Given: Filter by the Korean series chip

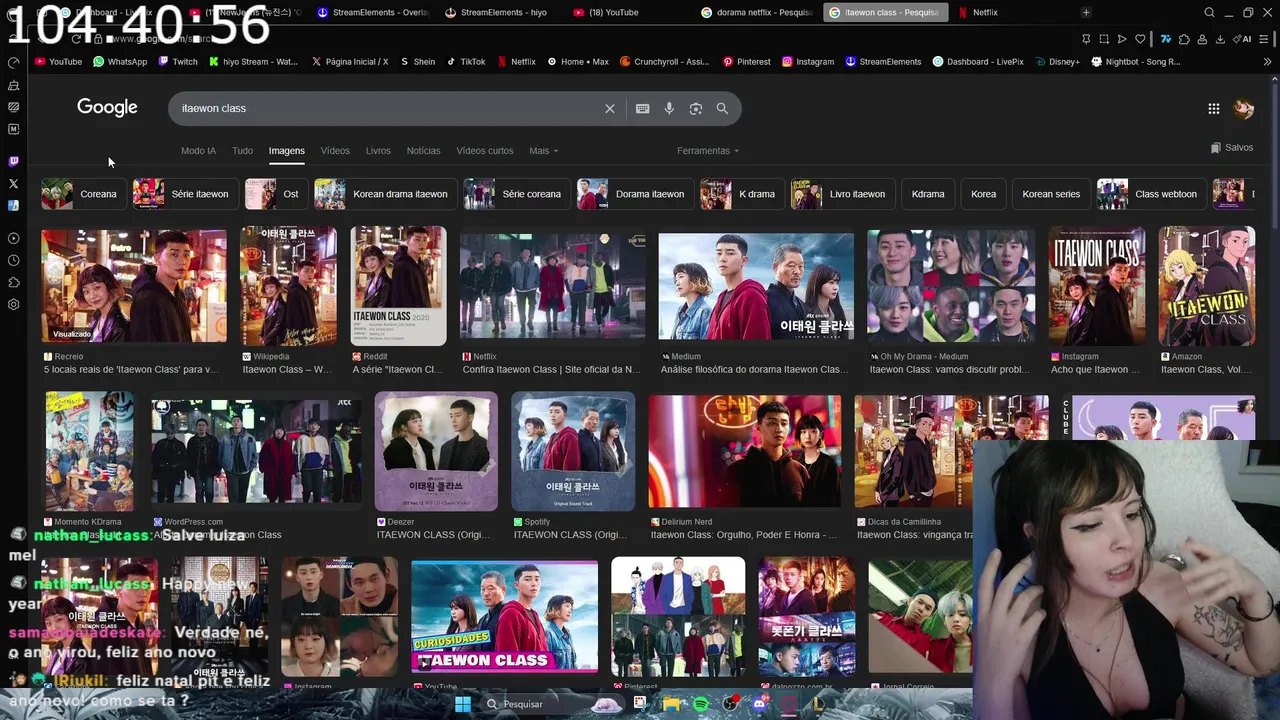Looking at the screenshot, I should click(1051, 194).
